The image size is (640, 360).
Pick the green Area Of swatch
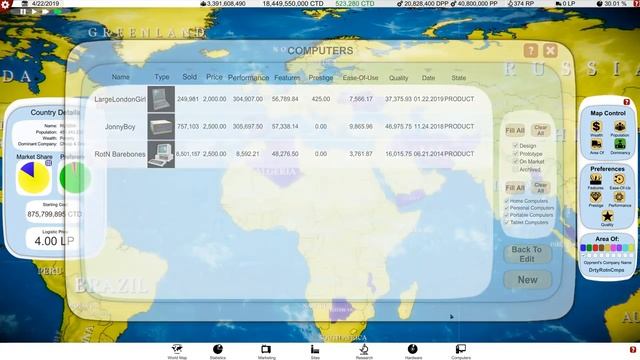[x=589, y=248]
